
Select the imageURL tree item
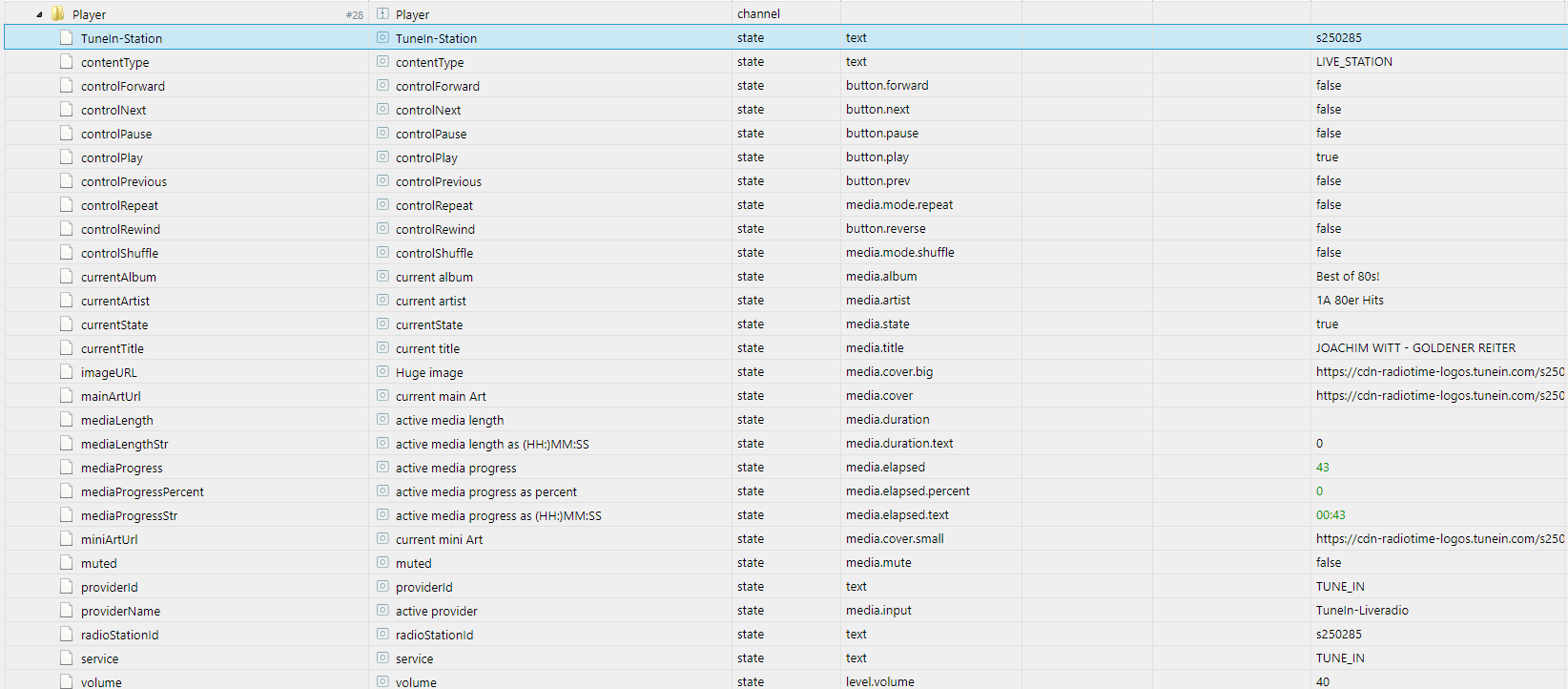point(109,372)
